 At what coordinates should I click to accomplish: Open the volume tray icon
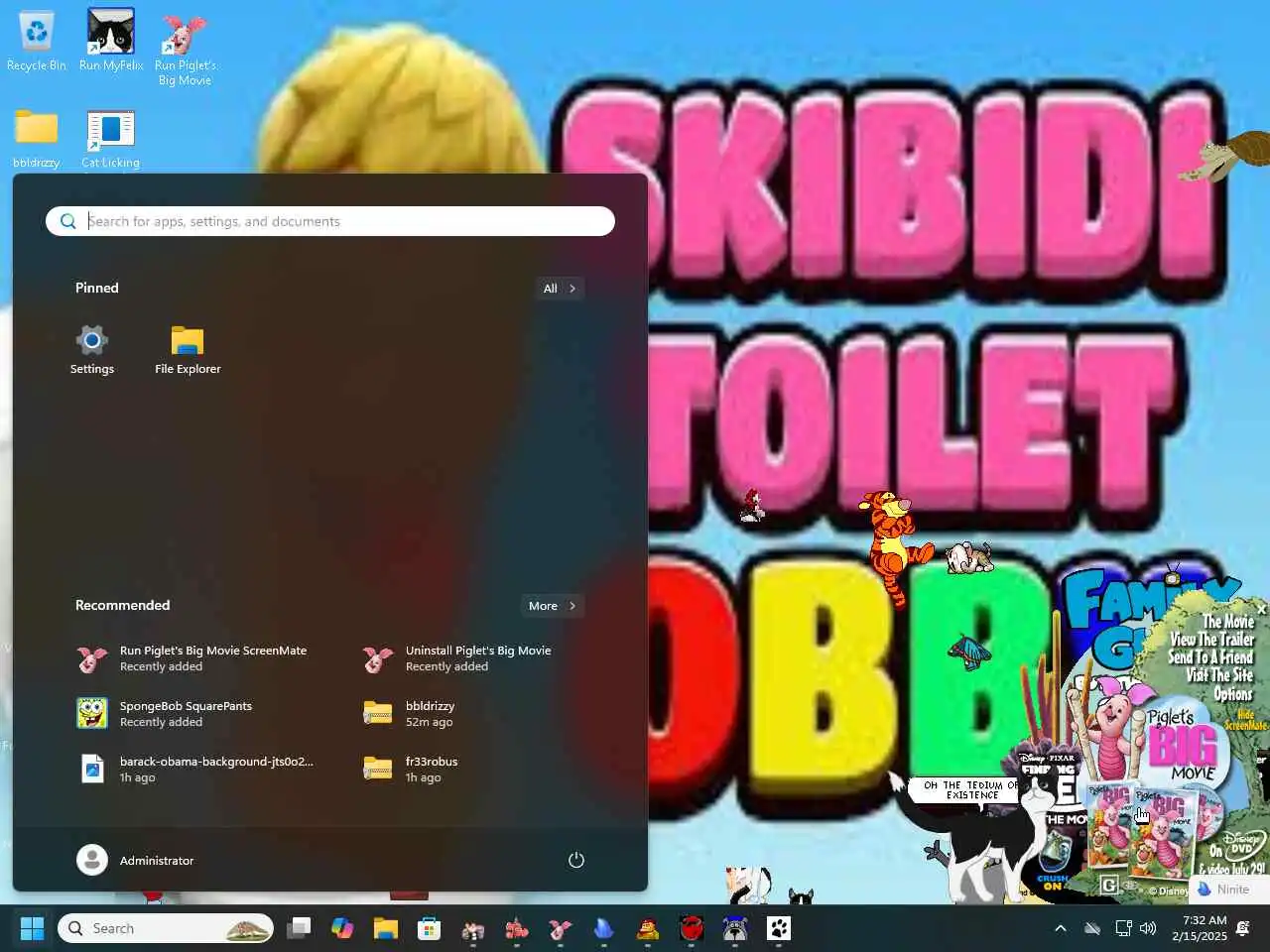pos(1149,928)
